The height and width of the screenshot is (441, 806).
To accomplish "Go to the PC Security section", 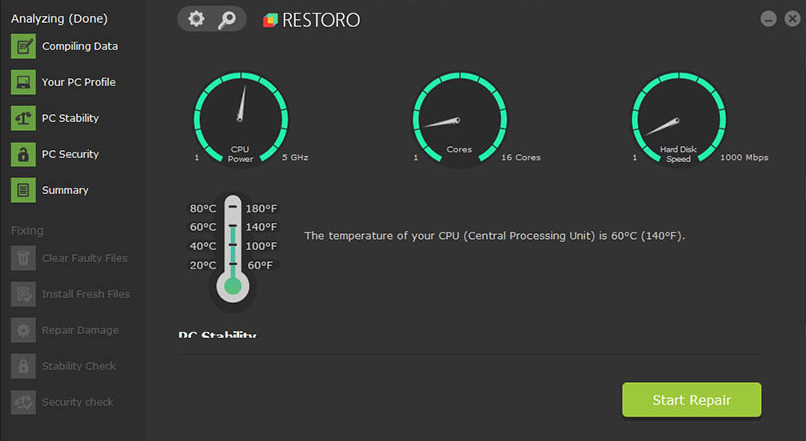I will [x=70, y=154].
